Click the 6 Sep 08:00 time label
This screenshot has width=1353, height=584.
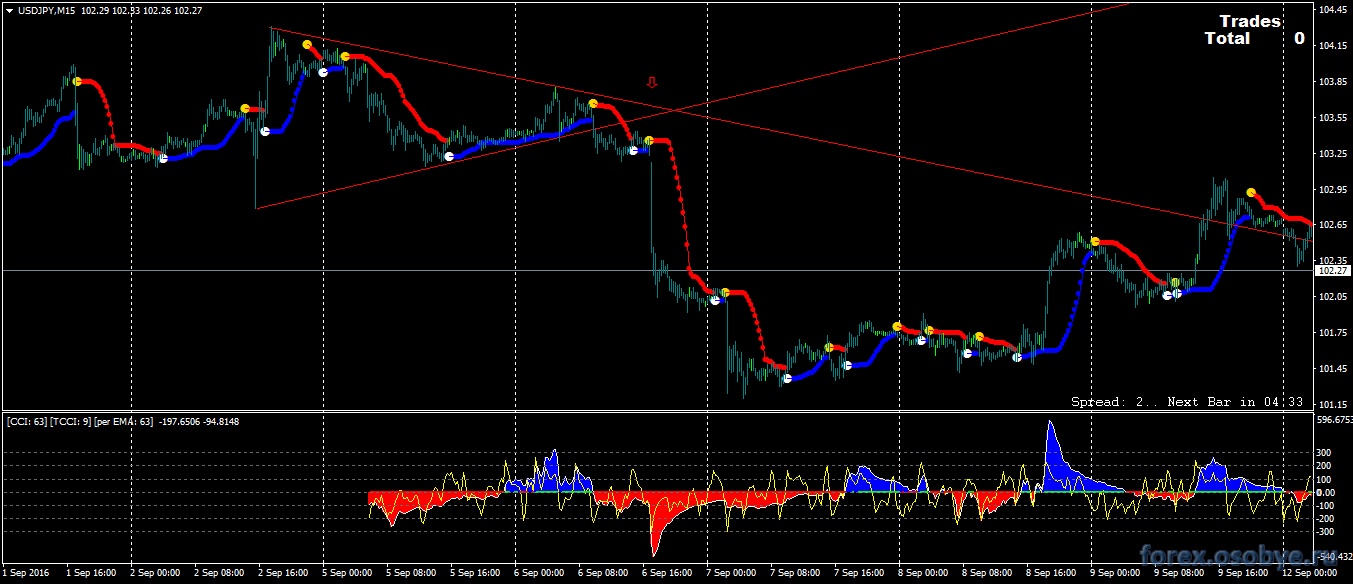tap(604, 574)
